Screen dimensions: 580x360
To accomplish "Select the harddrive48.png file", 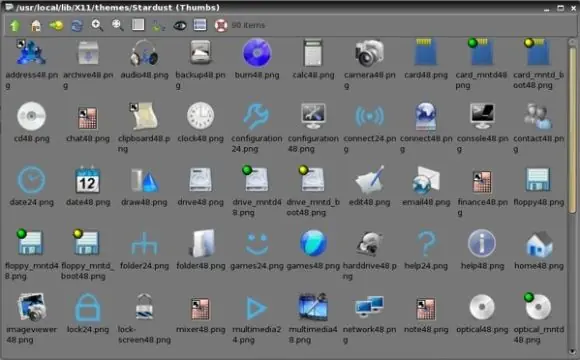I will (x=370, y=244).
